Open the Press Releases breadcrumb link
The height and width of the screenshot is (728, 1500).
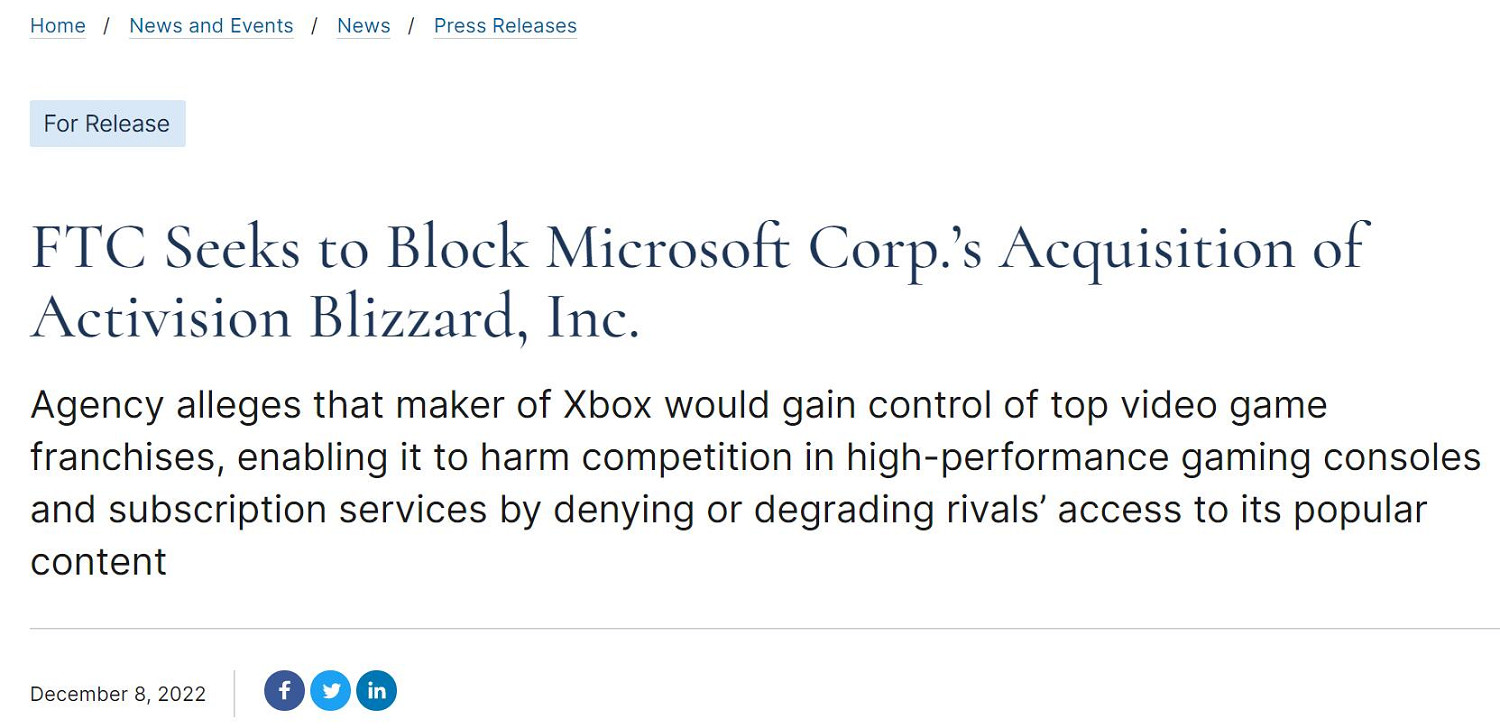click(505, 26)
